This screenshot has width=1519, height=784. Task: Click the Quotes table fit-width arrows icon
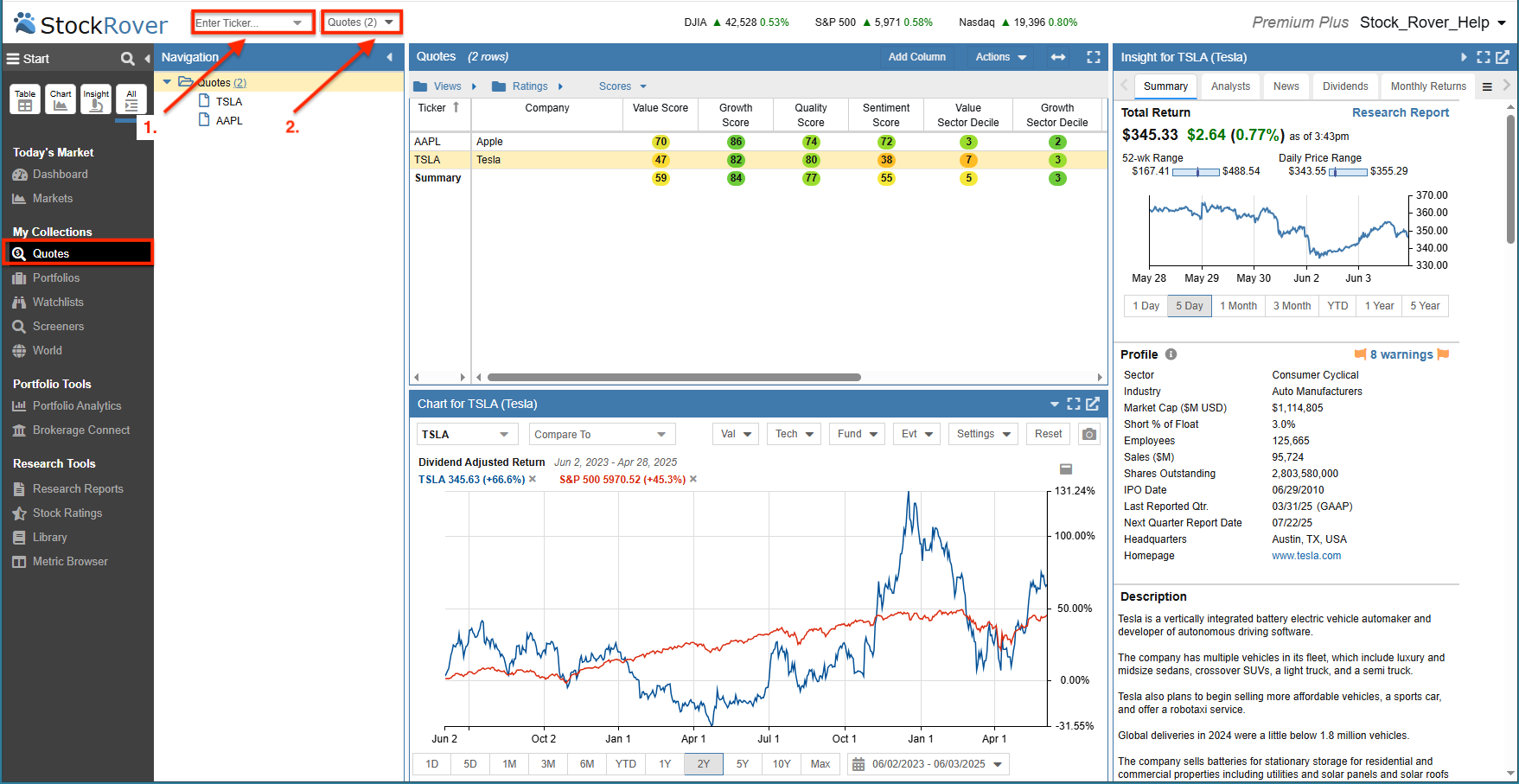tap(1058, 57)
